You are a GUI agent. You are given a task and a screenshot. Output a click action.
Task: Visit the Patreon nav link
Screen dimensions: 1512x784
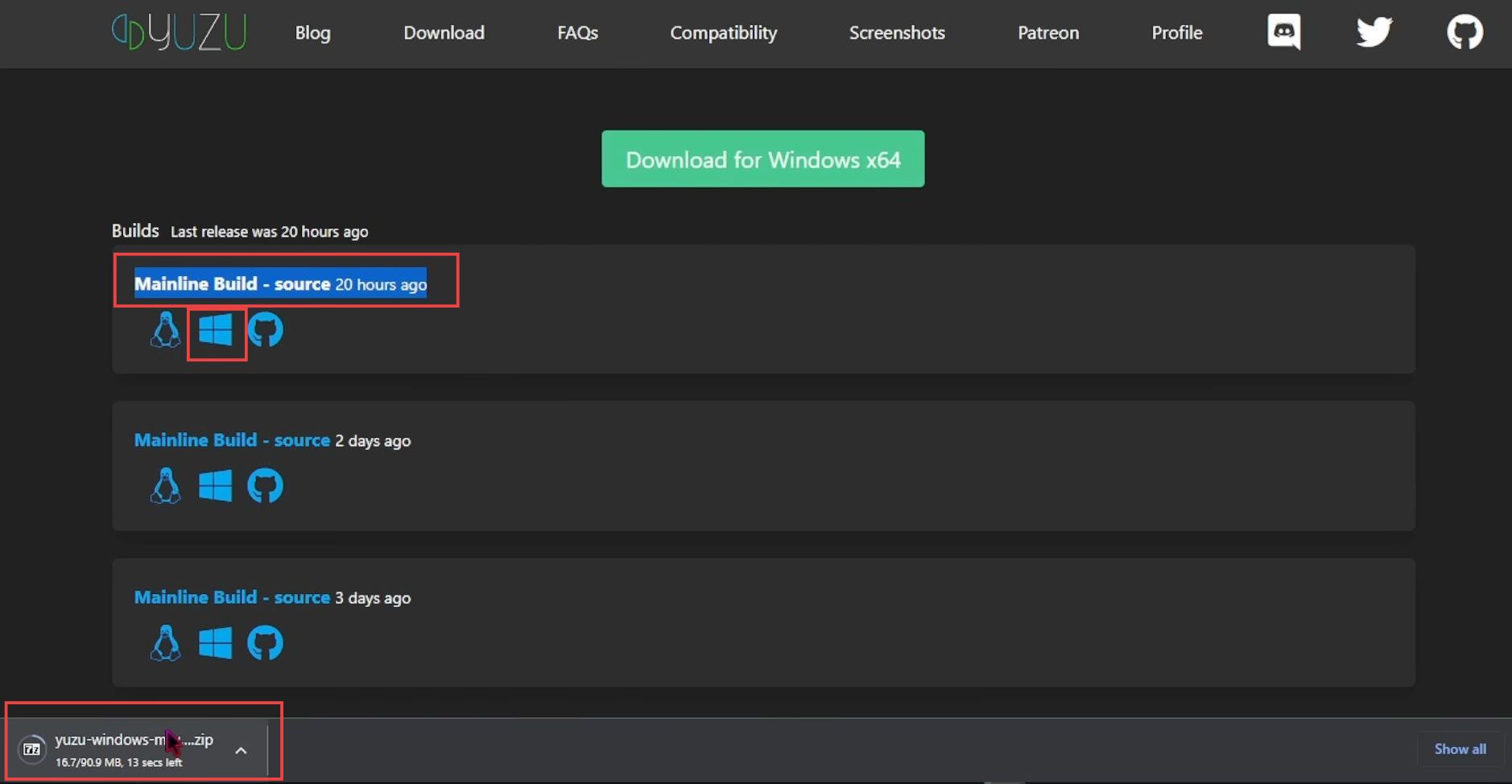pyautogui.click(x=1048, y=33)
